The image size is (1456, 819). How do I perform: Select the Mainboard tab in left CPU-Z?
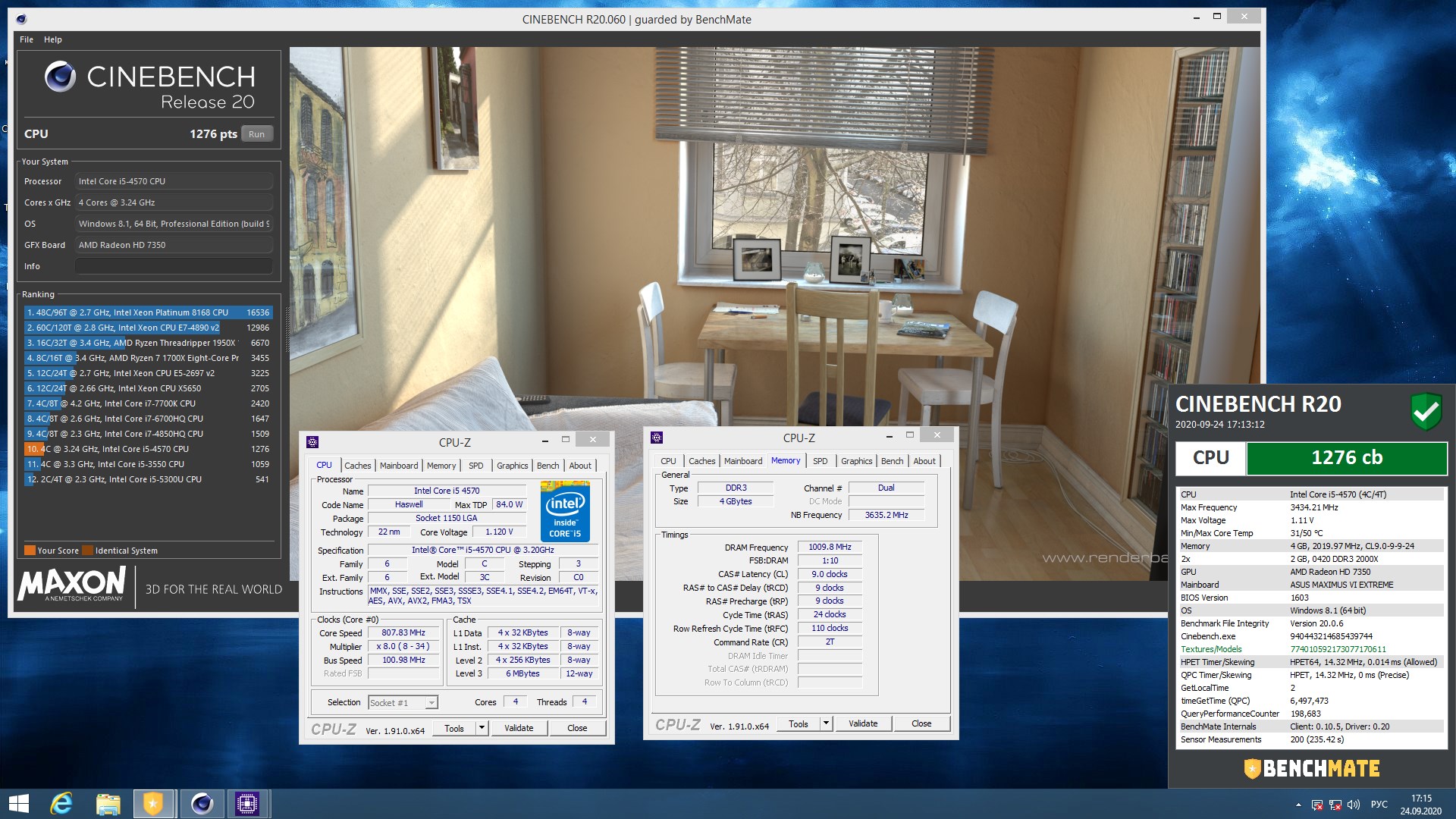click(x=399, y=466)
